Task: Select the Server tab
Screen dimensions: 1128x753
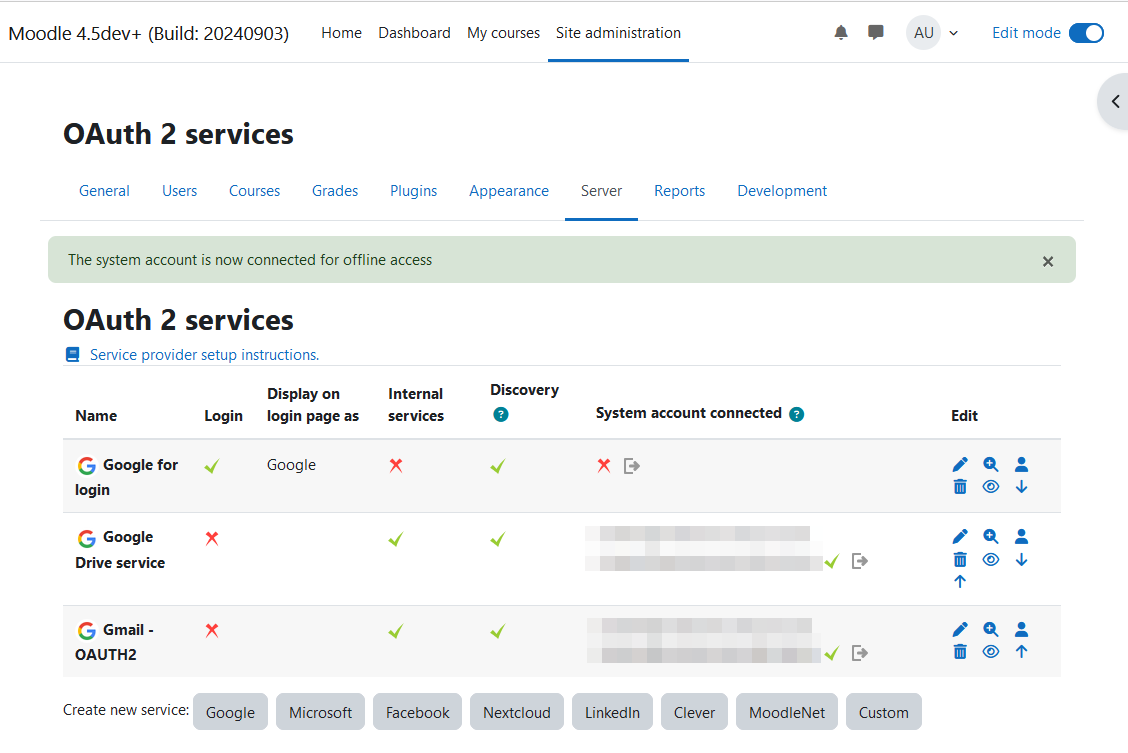Action: 601,191
